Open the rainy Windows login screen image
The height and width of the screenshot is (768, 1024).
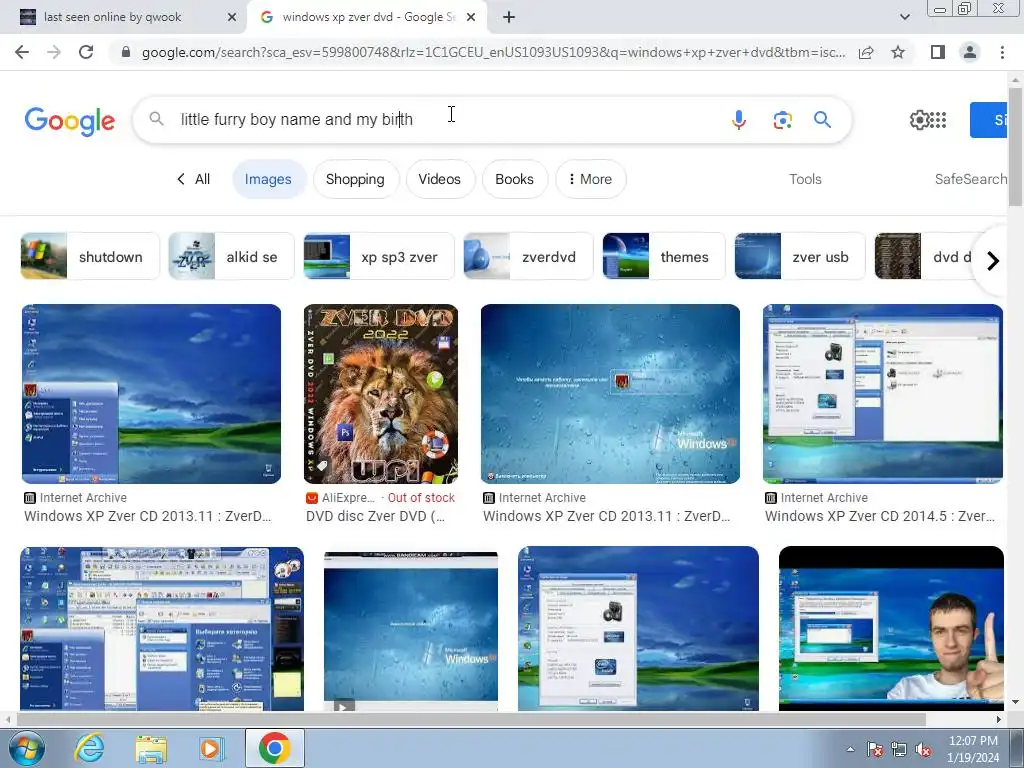tap(610, 394)
